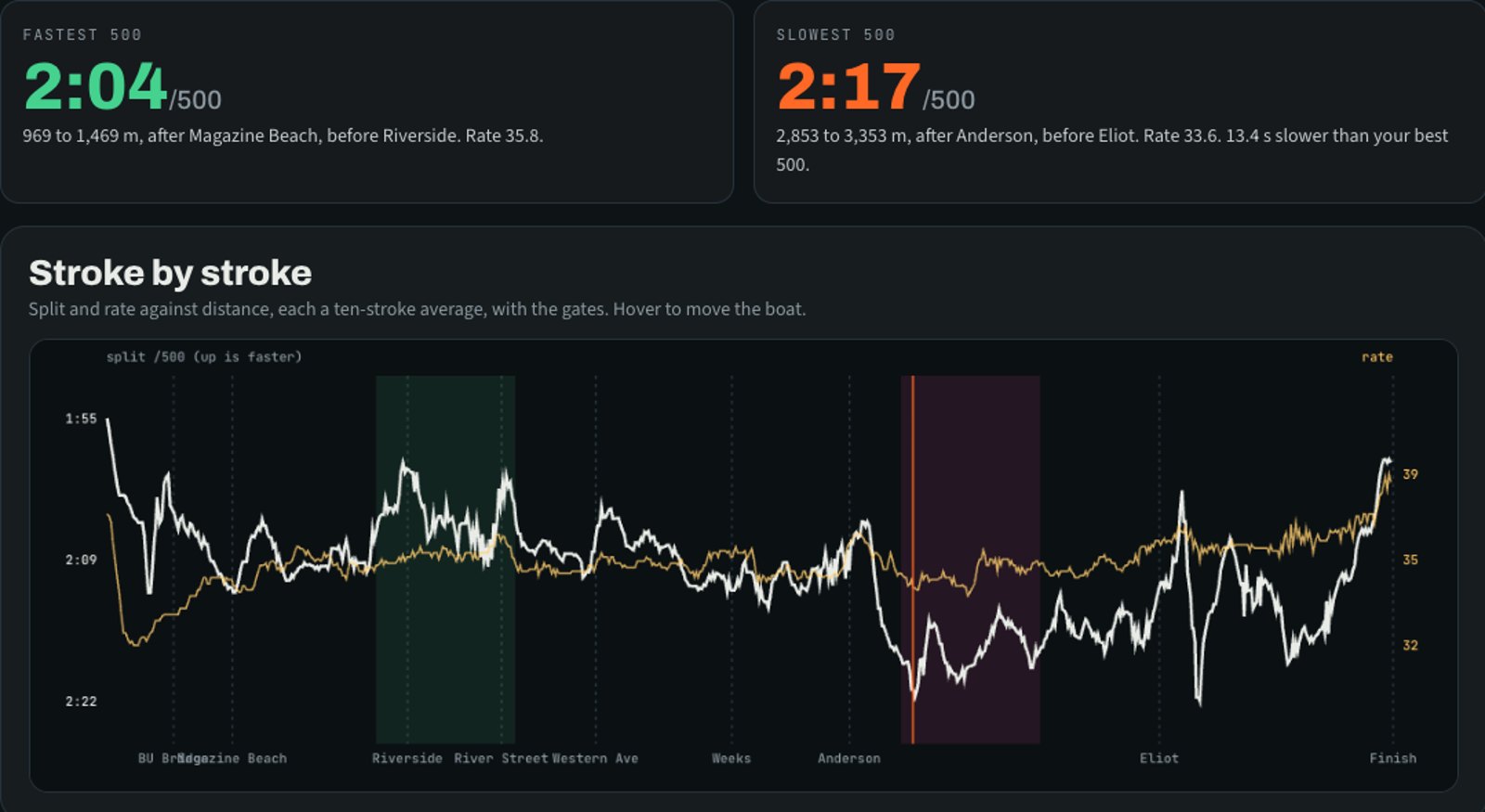Click the 2:17 slowest split value
Viewport: 1485px width, 812px height.
tap(848, 86)
